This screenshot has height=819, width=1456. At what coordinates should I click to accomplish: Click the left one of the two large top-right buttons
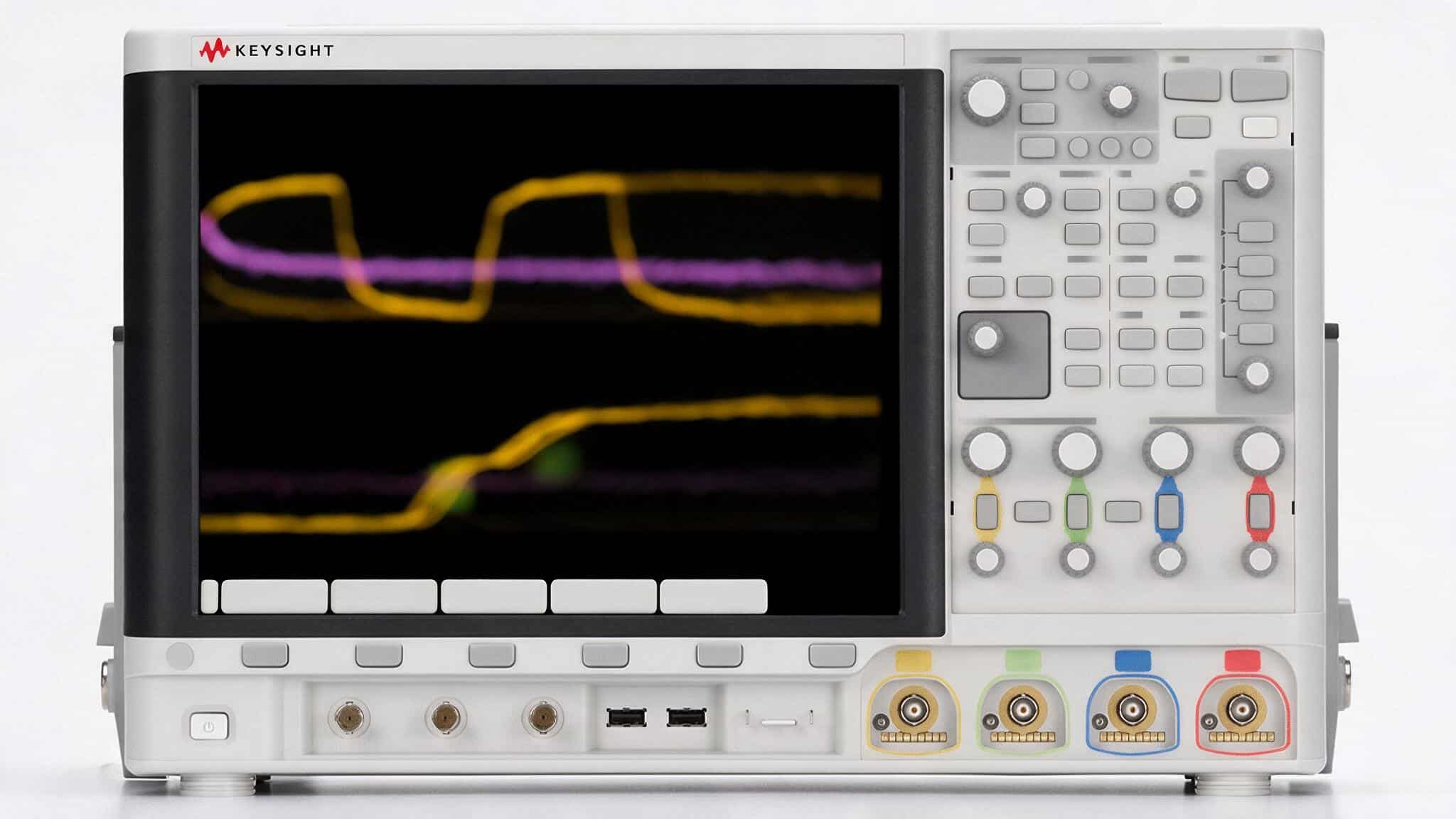click(1192, 85)
